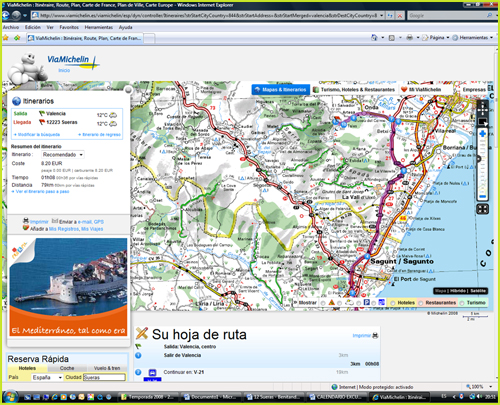Image resolution: width=500 pixels, height=405 pixels.
Task: Click the step 2 blue route marker
Action: coord(138,372)
